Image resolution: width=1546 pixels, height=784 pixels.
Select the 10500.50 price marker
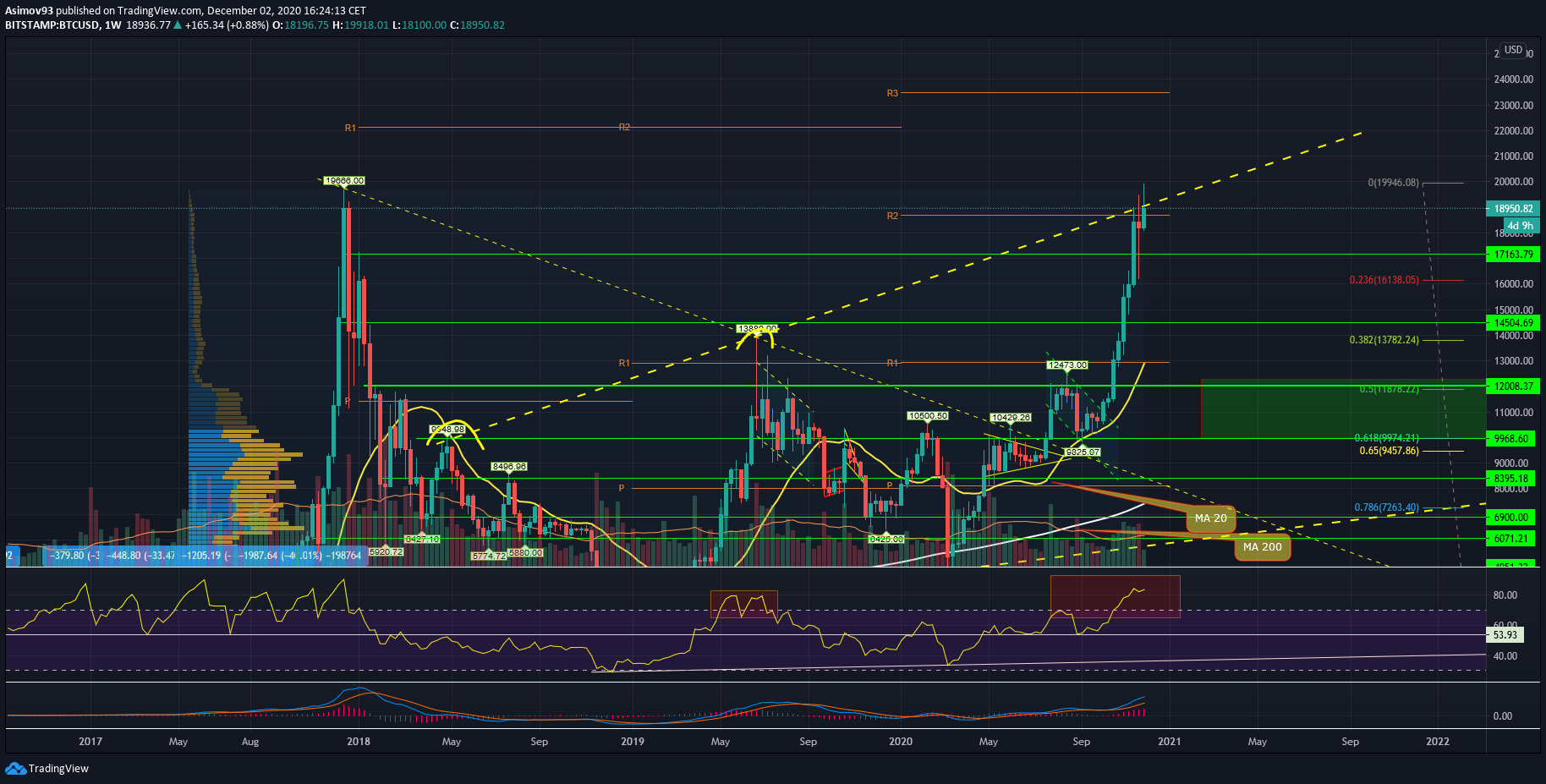927,416
